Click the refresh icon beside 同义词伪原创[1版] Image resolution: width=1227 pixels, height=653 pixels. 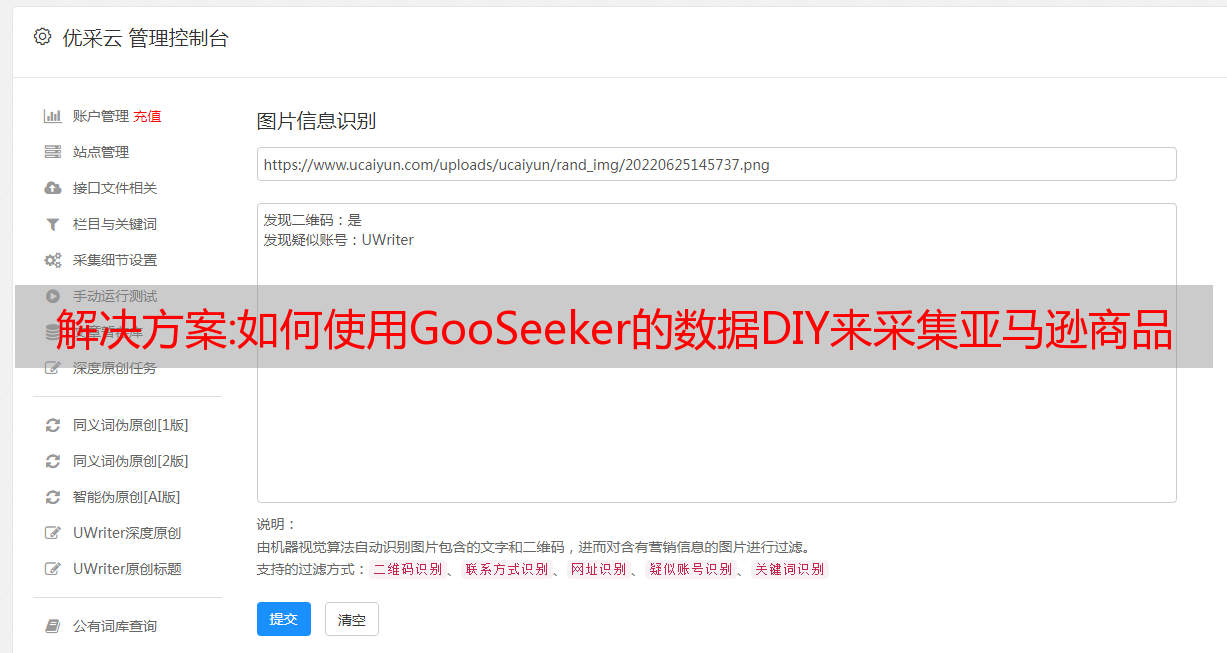pos(53,425)
